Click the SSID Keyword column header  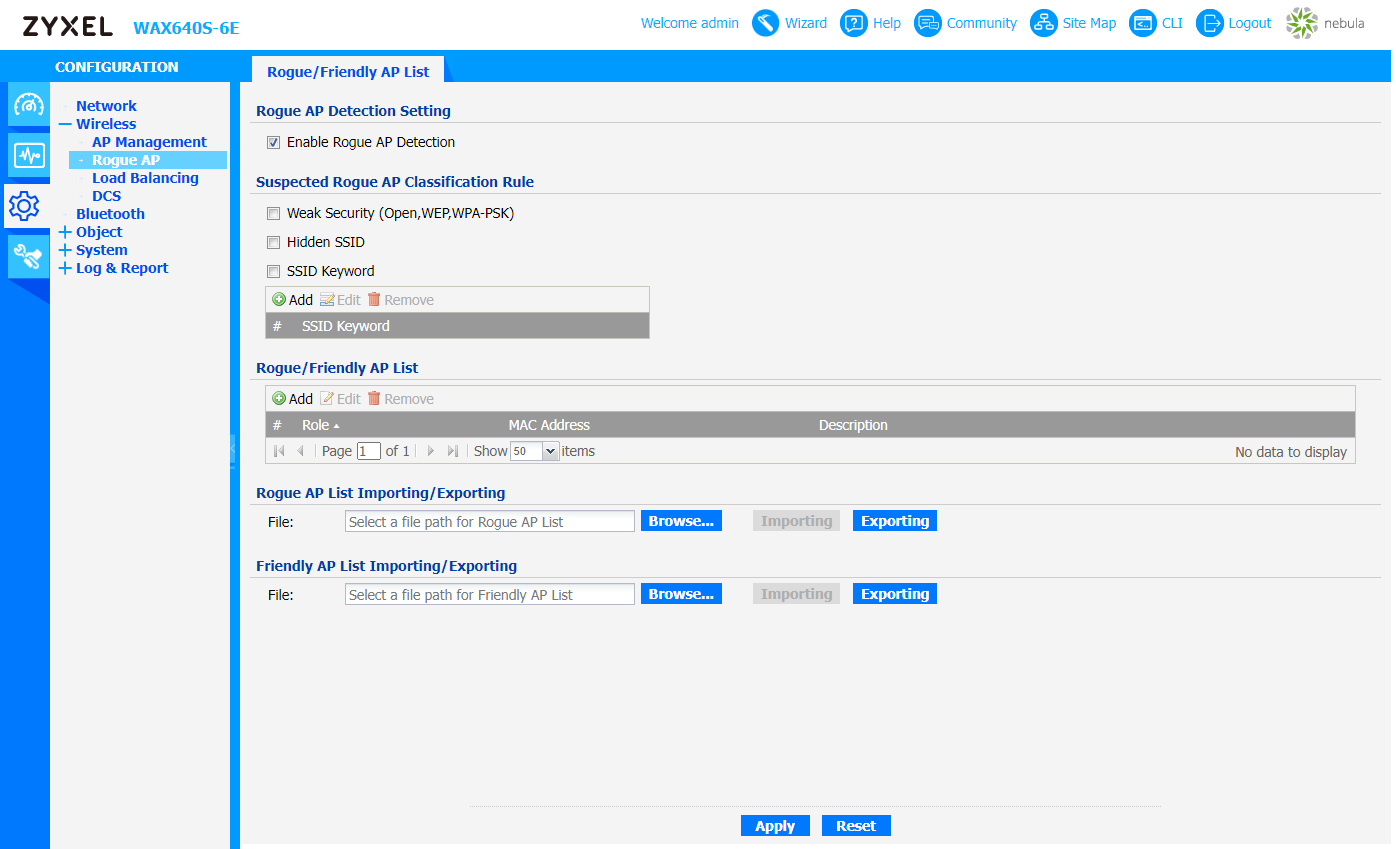346,326
